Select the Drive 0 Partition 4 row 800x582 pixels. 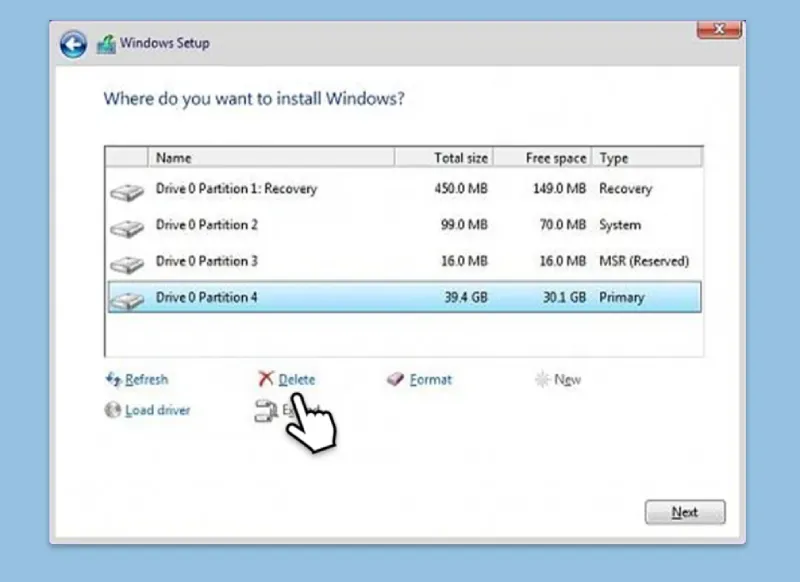click(x=405, y=297)
